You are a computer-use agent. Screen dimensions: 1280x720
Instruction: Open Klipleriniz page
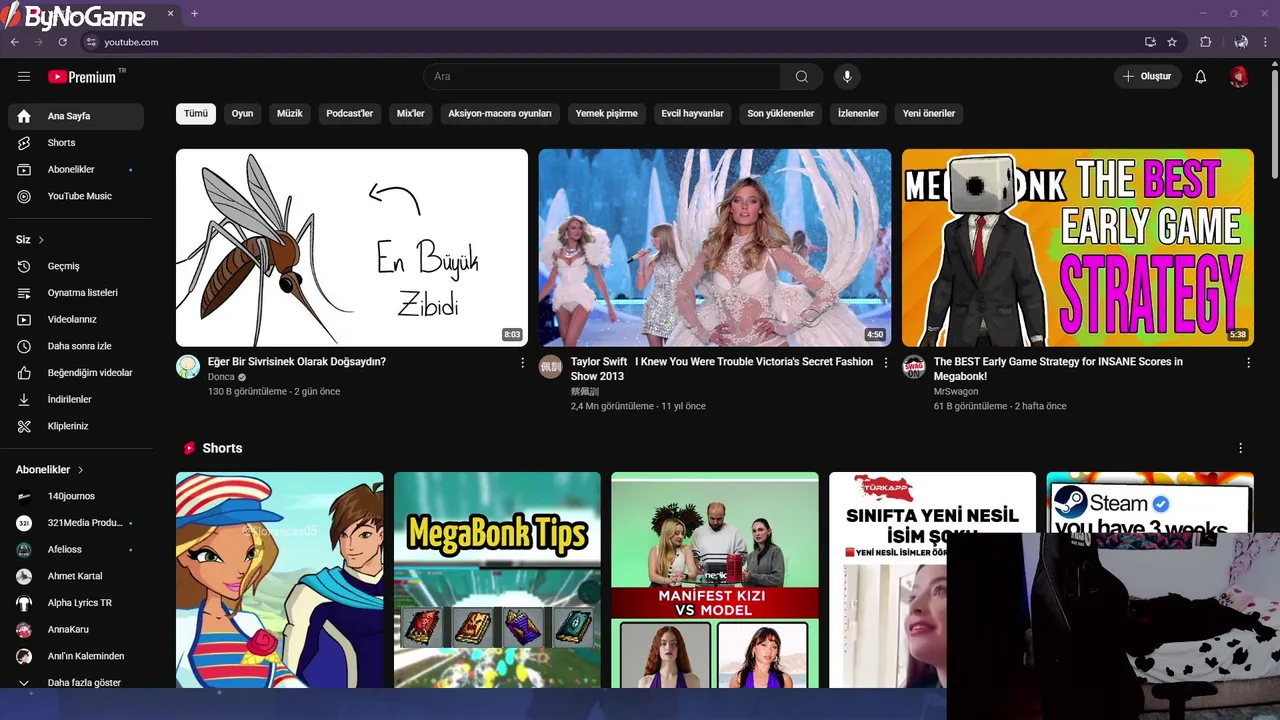tap(76, 426)
